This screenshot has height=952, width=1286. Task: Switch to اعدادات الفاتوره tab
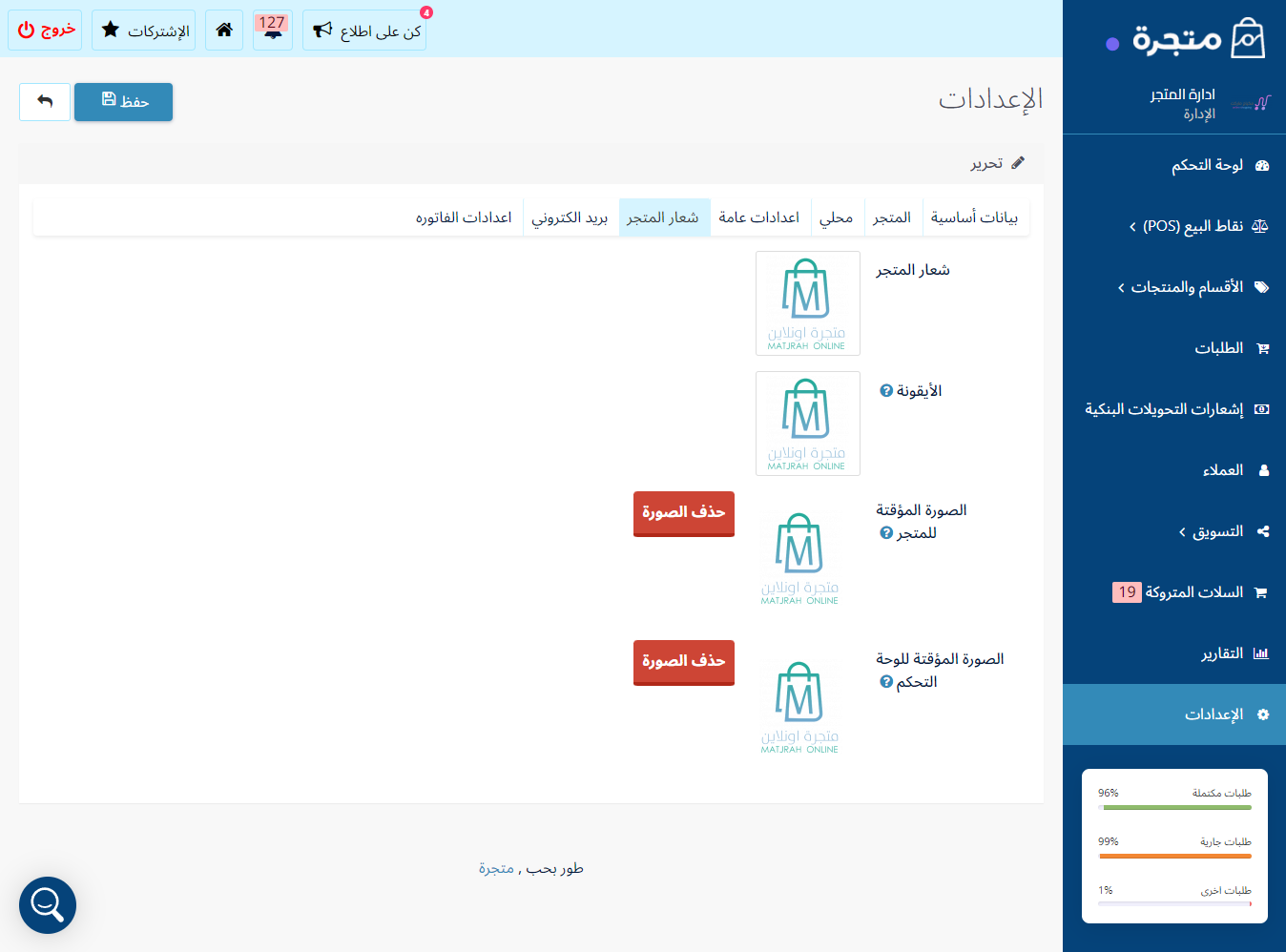click(464, 217)
